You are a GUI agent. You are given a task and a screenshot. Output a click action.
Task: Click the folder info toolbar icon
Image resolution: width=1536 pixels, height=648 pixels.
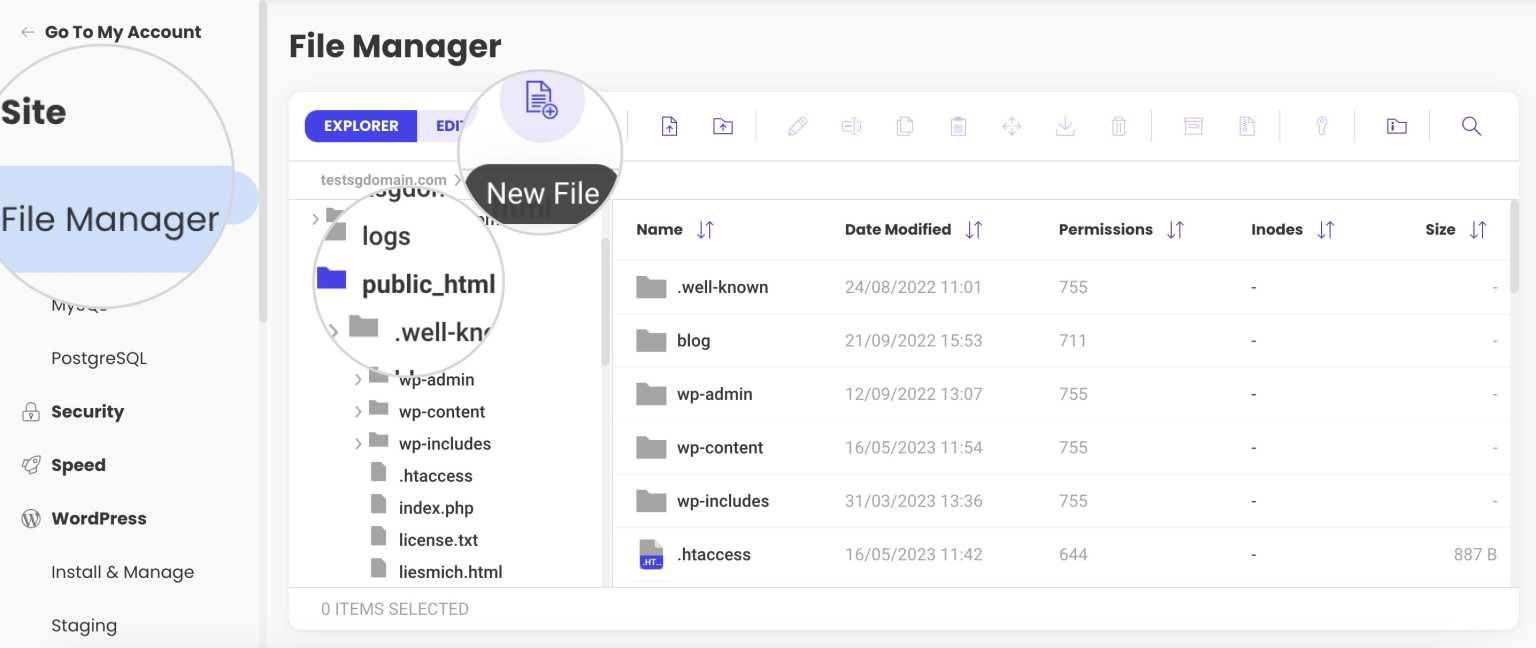click(1397, 126)
